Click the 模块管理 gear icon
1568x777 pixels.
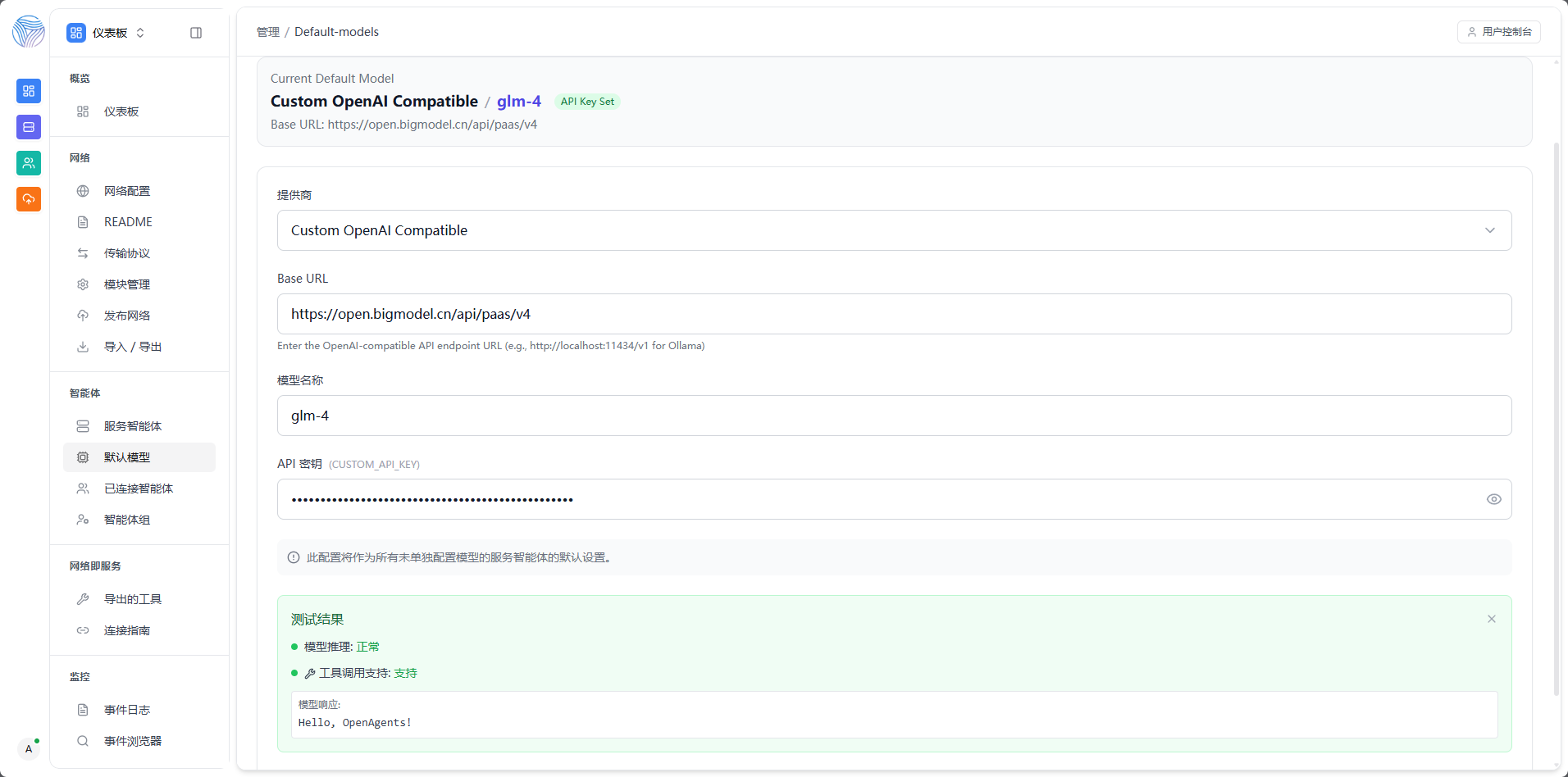(x=82, y=284)
